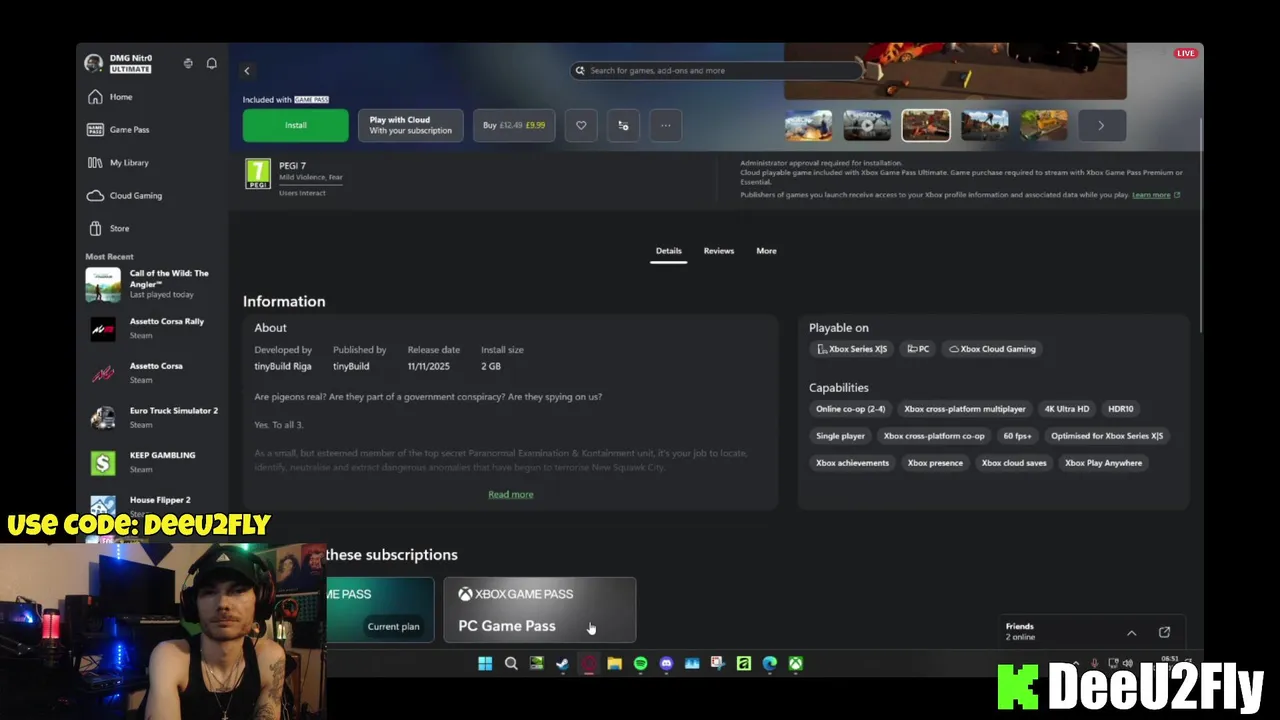
Task: Click the Current plan subscription card
Action: click(380, 609)
